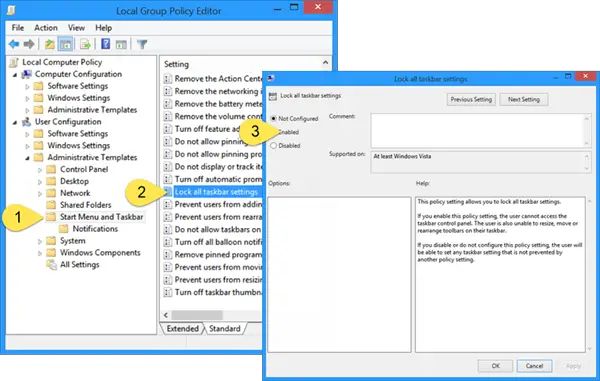Select the Not Configured radio button
Viewport: 600px width, 381px height.
[273, 119]
